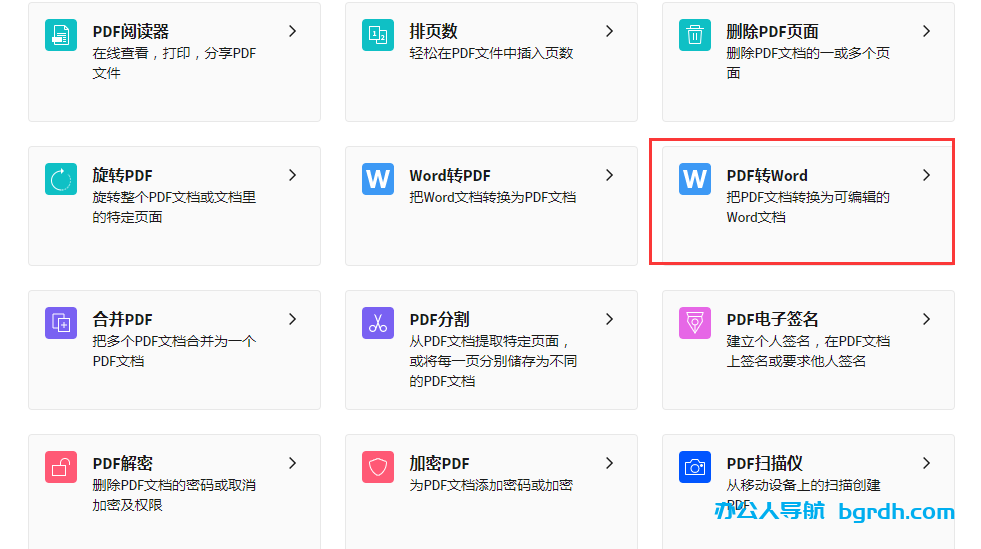This screenshot has height=549, width=981.
Task: Click the PDF扫描仪 camera icon
Action: (x=695, y=467)
